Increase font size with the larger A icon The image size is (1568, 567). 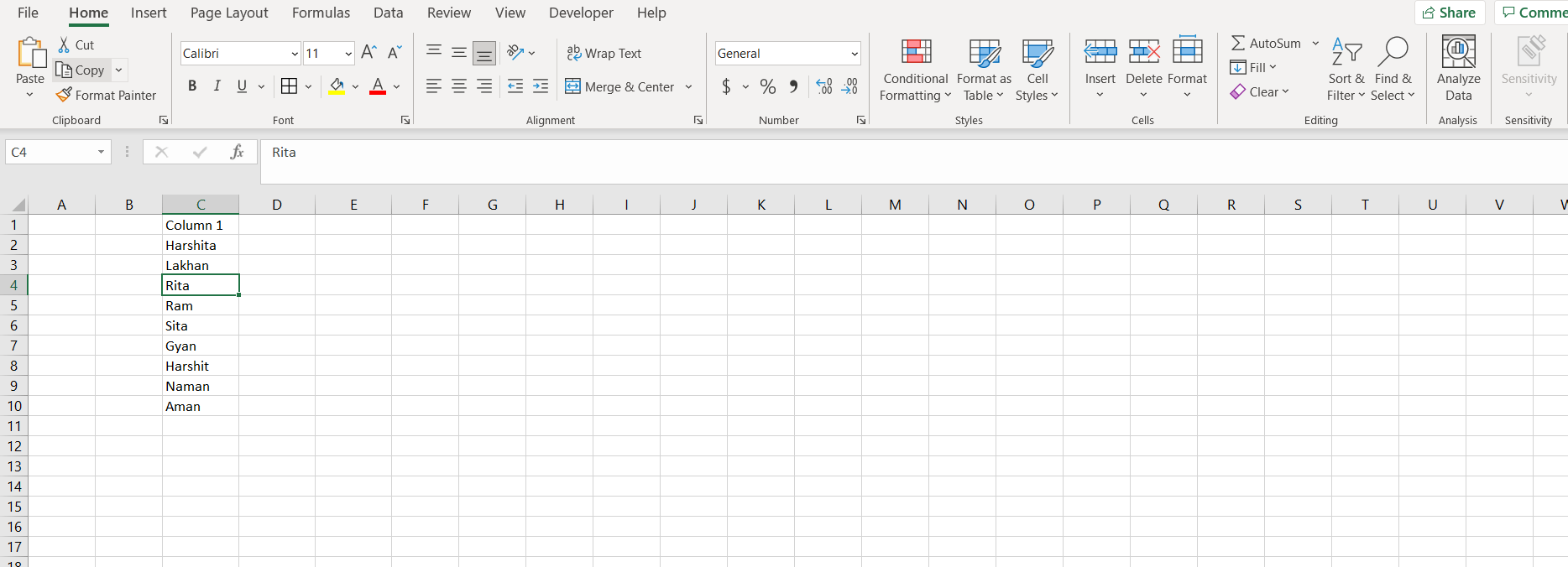(x=368, y=52)
